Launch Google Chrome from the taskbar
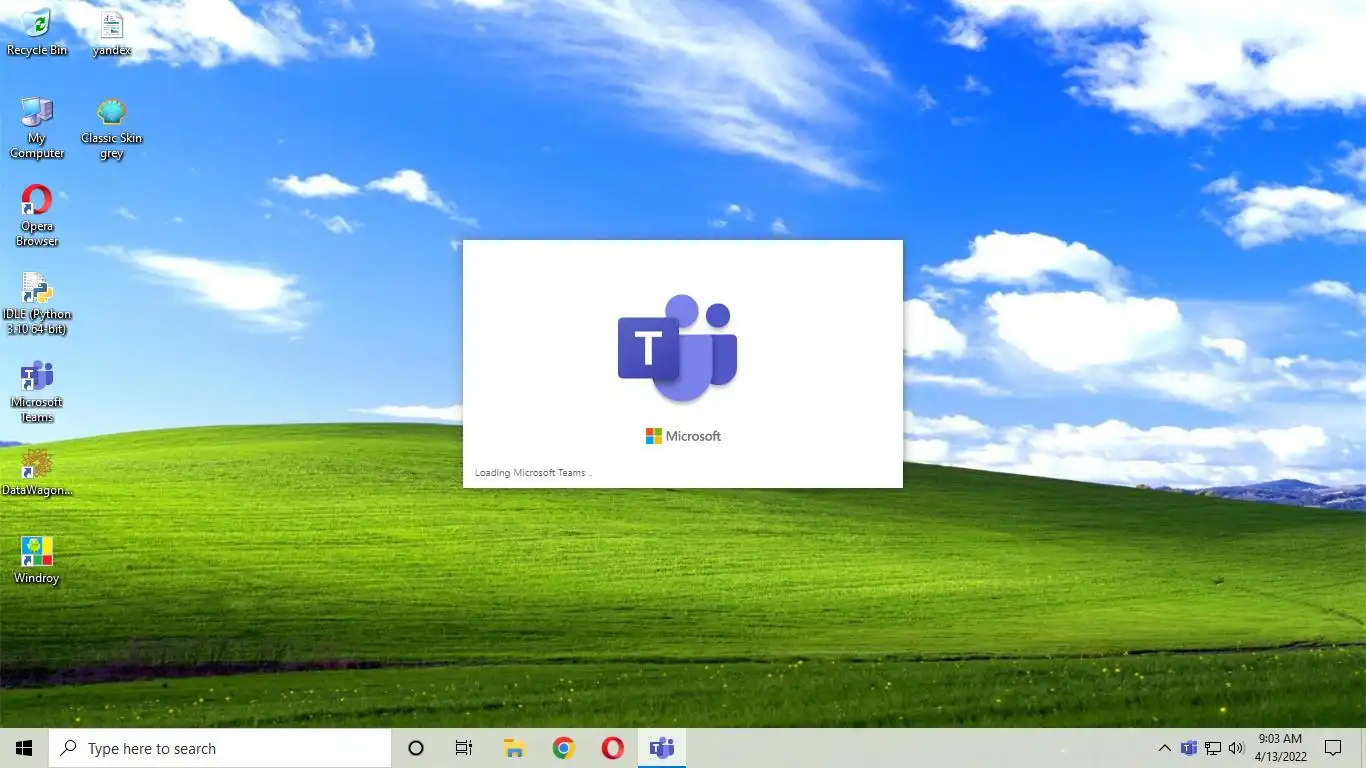Viewport: 1366px width, 768px height. 564,748
